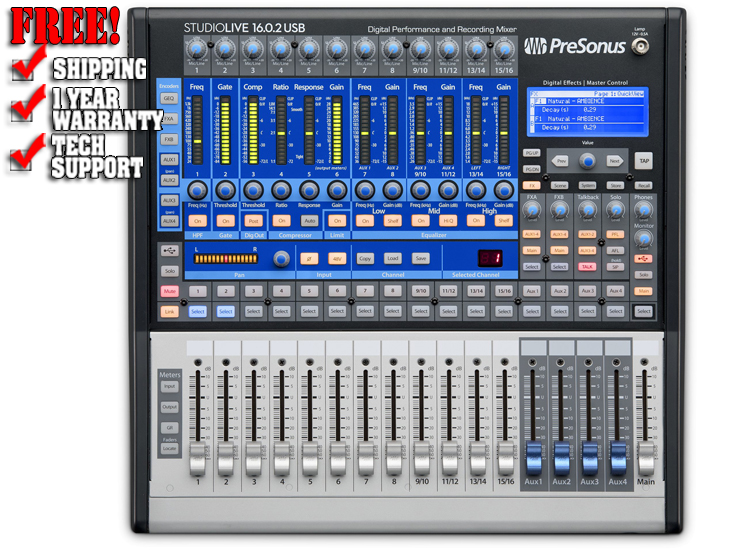Viewport: 750px width, 550px height.
Task: Toggle the orange Link button
Action: [x=169, y=311]
